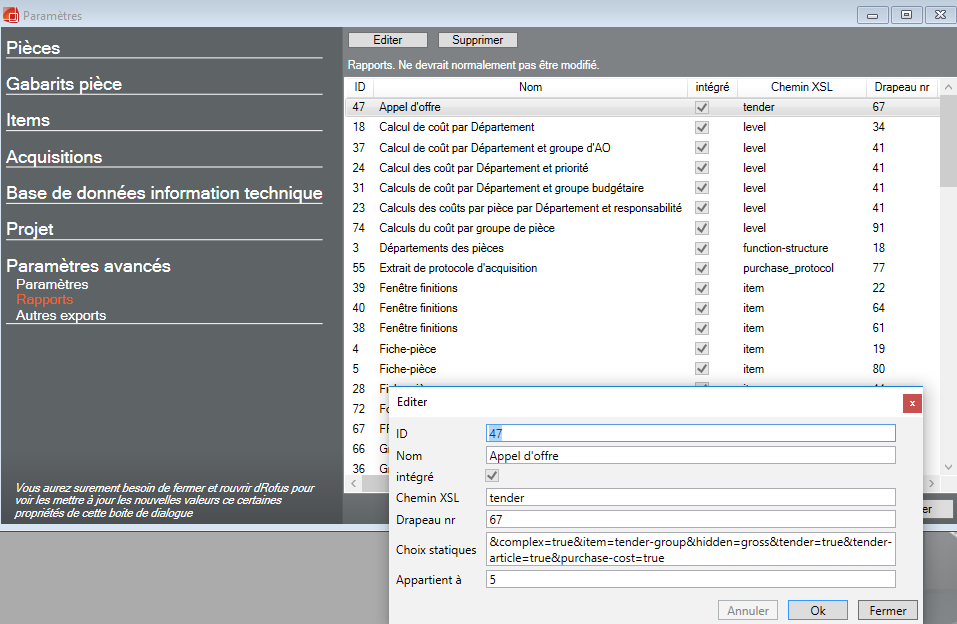The width and height of the screenshot is (957, 624).
Task: Toggle intégré checkbox for Départements des pièces
Action: [702, 248]
